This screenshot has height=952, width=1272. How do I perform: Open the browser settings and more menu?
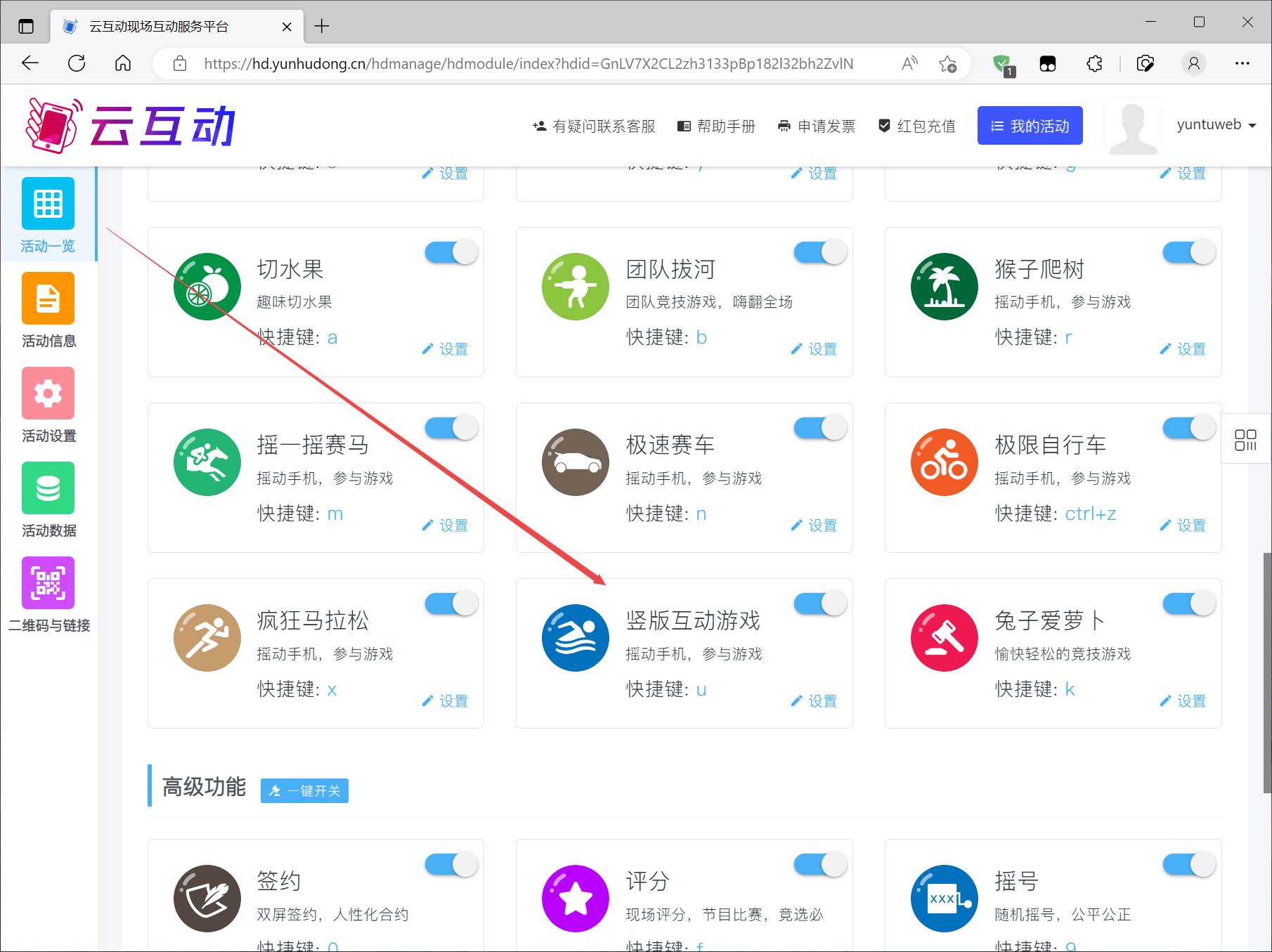pyautogui.click(x=1242, y=64)
